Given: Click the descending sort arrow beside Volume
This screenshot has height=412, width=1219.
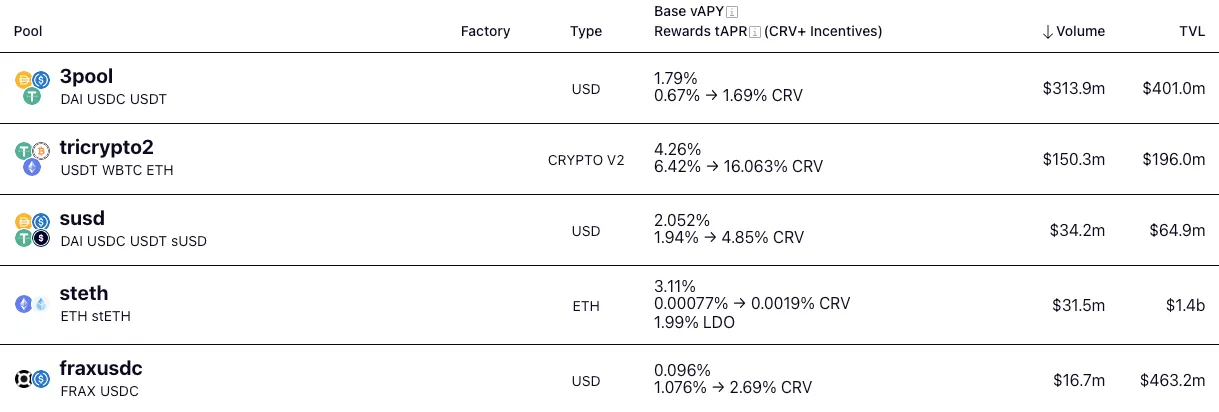Looking at the screenshot, I should [1047, 31].
